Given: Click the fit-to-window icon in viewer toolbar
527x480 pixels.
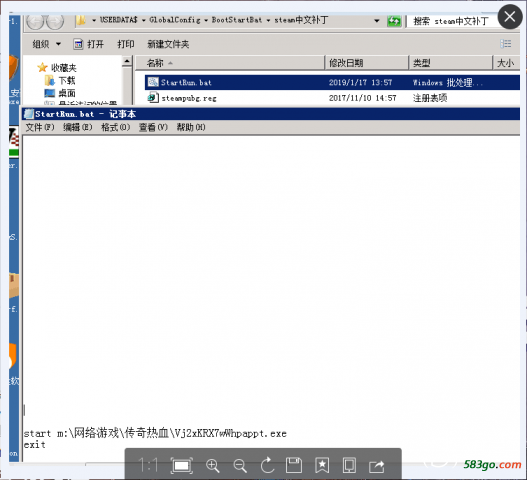Looking at the screenshot, I should coord(181,466).
